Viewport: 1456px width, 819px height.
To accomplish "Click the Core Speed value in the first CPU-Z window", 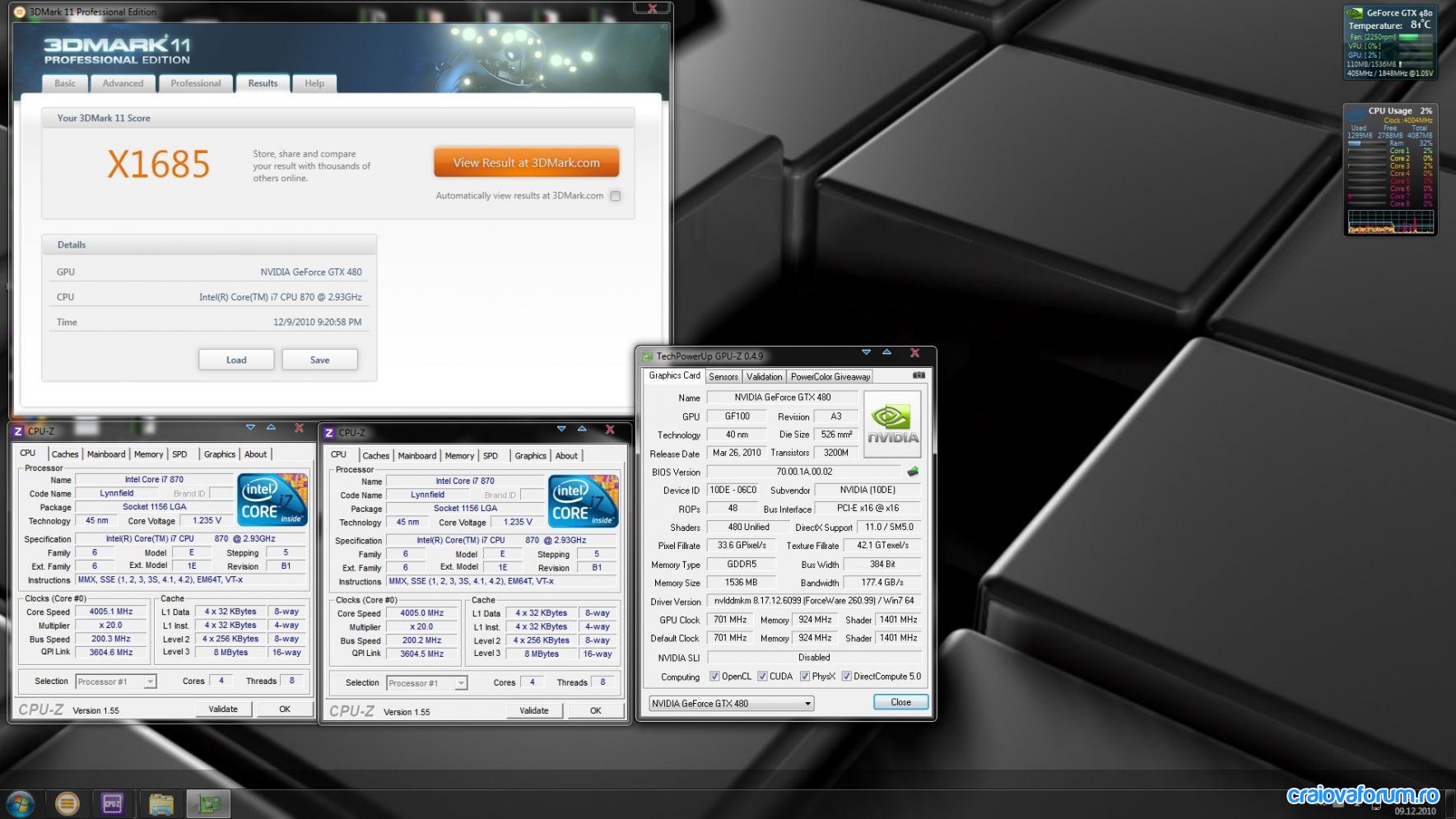I will pyautogui.click(x=111, y=612).
